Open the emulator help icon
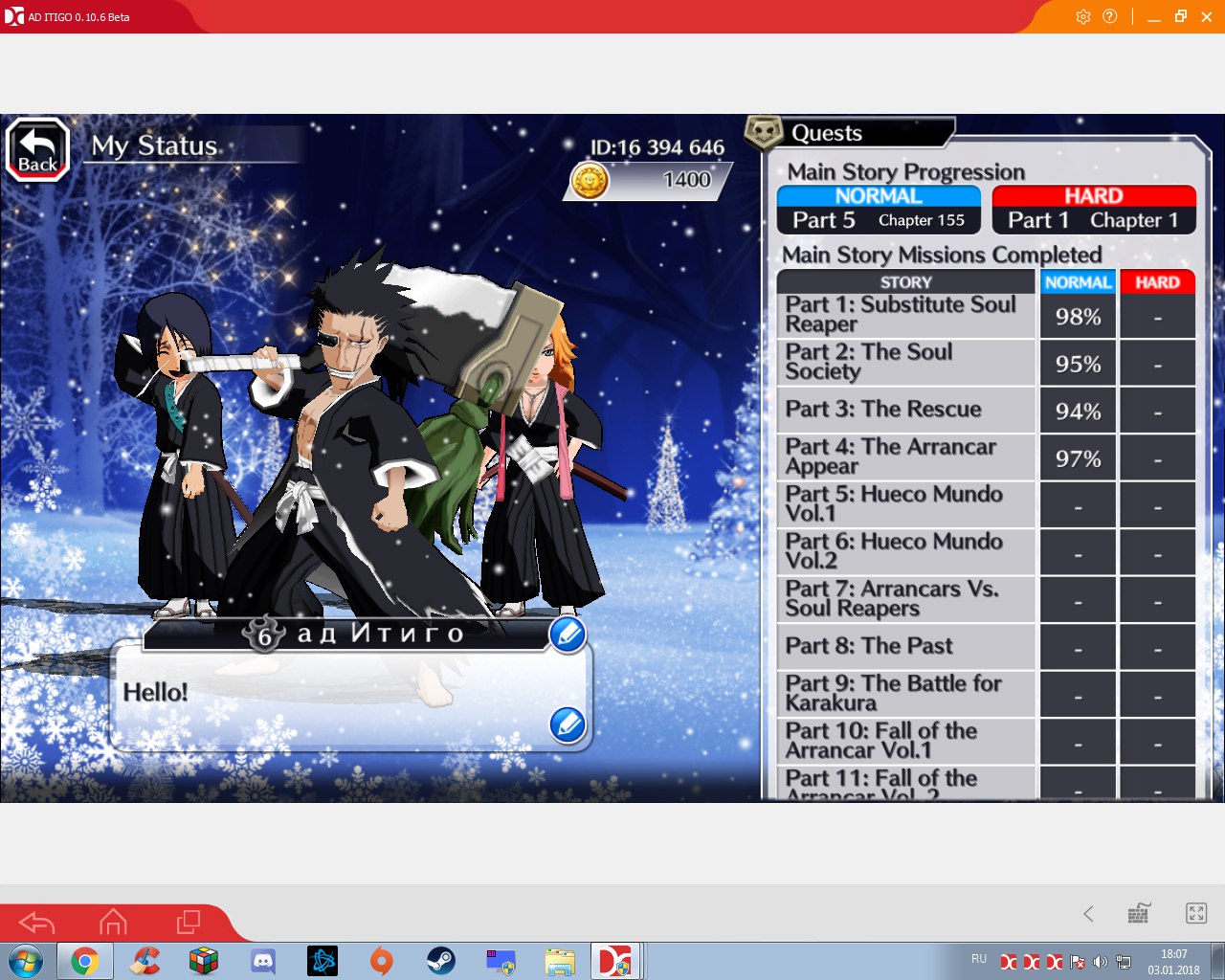The image size is (1225, 980). [x=1110, y=16]
